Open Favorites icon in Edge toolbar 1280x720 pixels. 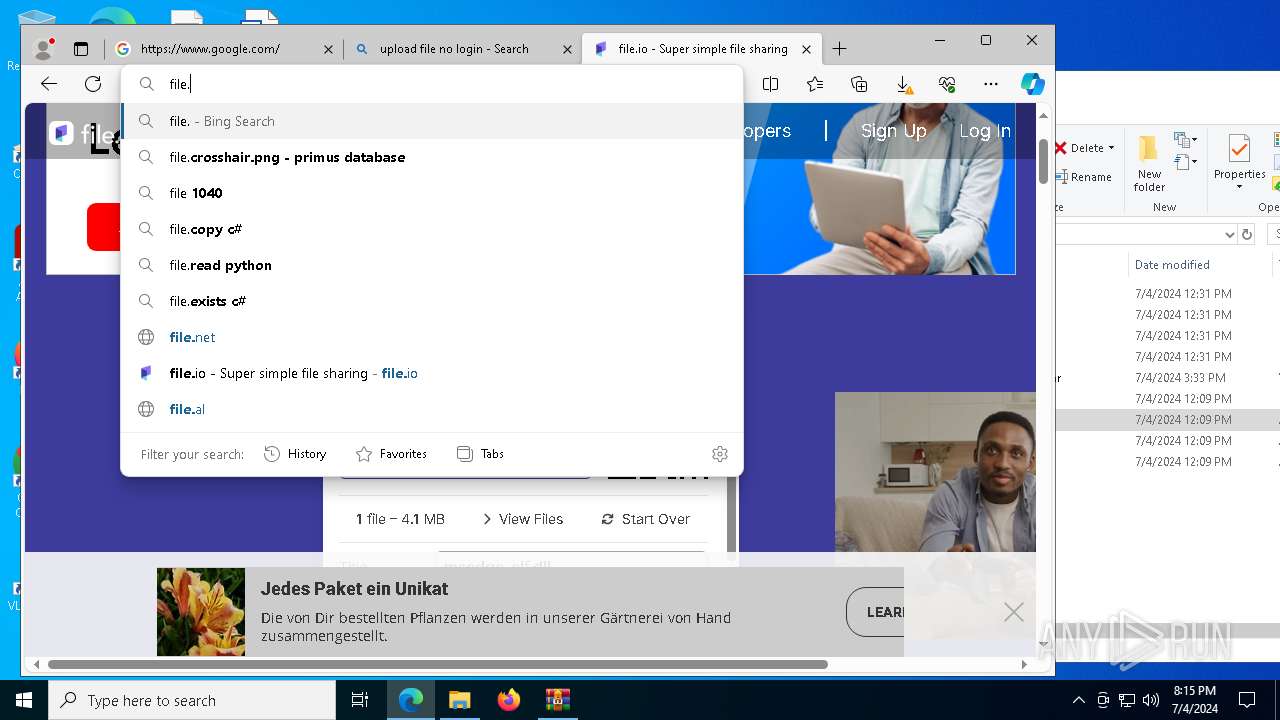coord(815,84)
